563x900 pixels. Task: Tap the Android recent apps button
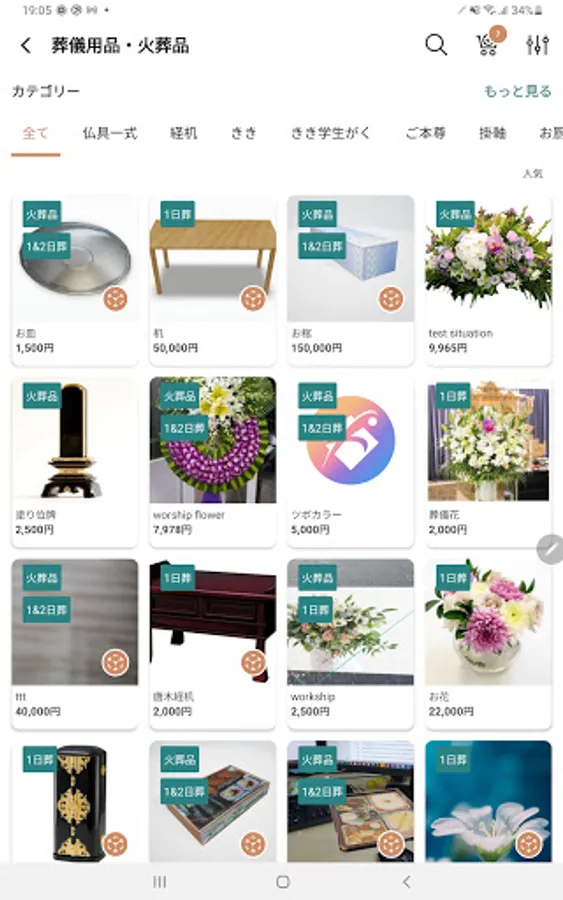click(x=160, y=882)
